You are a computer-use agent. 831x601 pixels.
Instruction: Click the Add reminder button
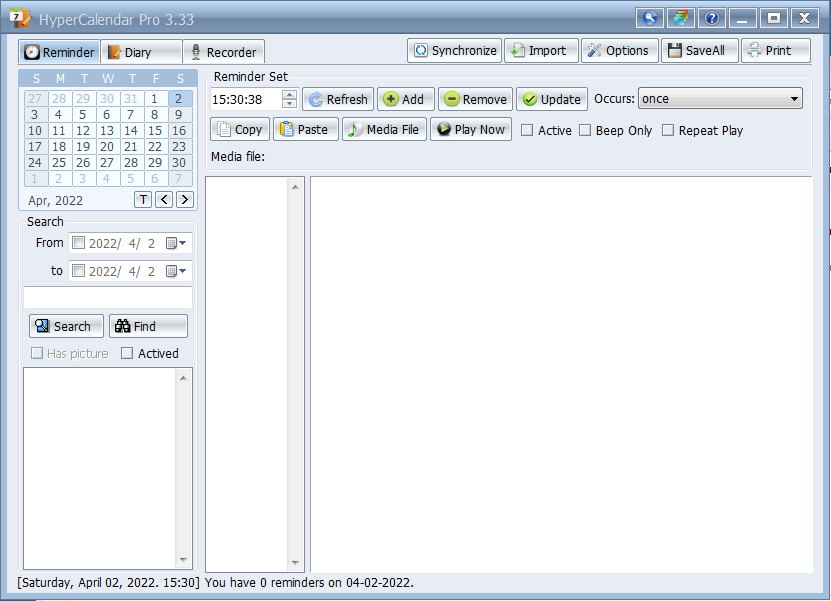point(404,99)
